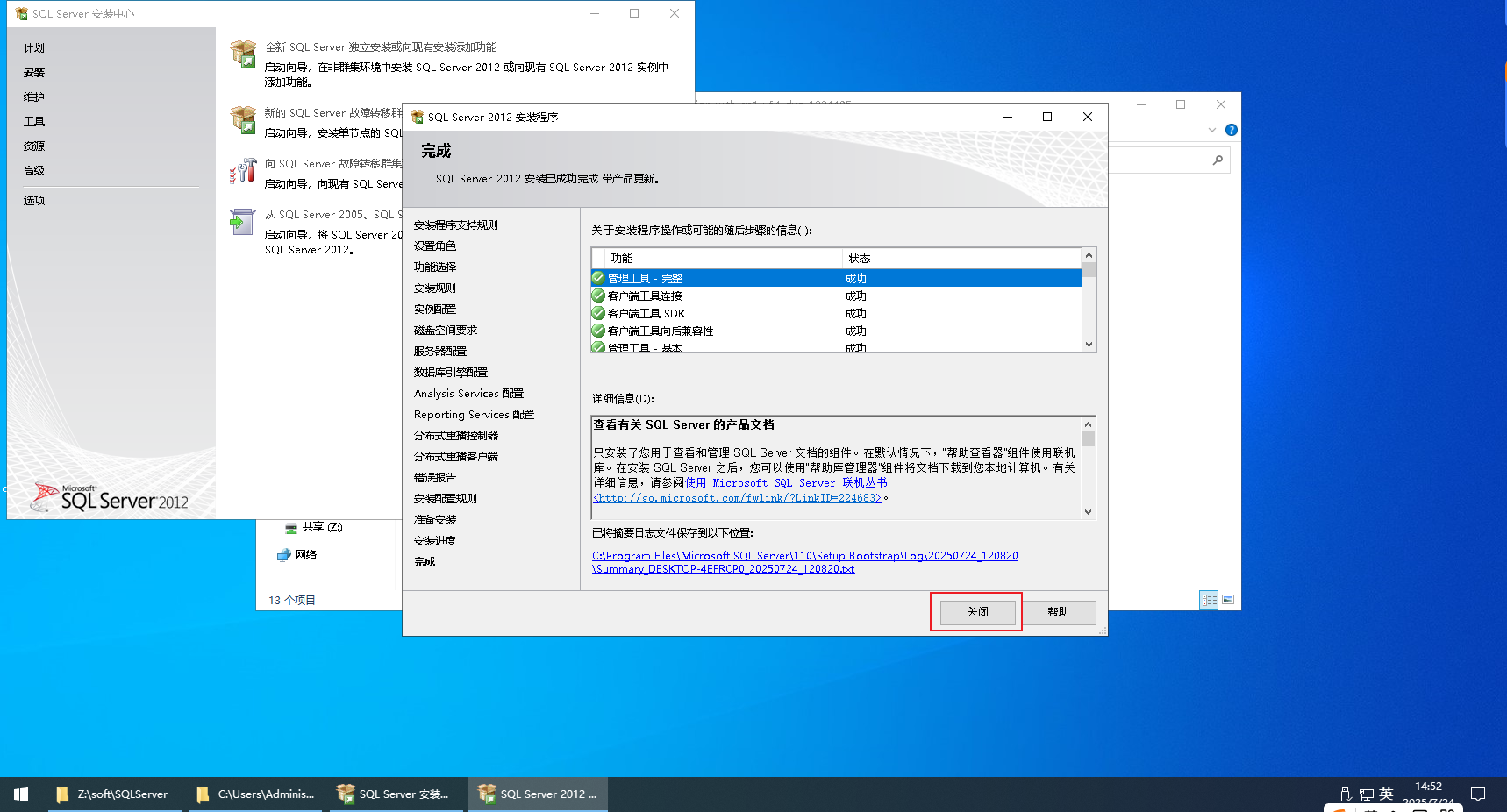Open 维护 page in installation center

point(34,97)
